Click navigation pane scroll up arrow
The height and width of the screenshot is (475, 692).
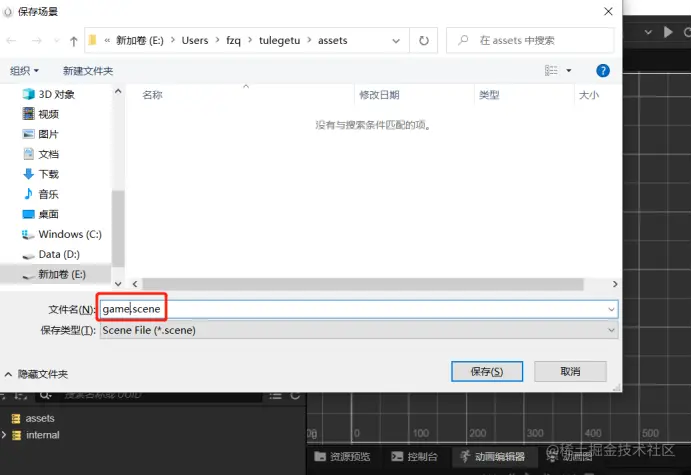tap(118, 91)
